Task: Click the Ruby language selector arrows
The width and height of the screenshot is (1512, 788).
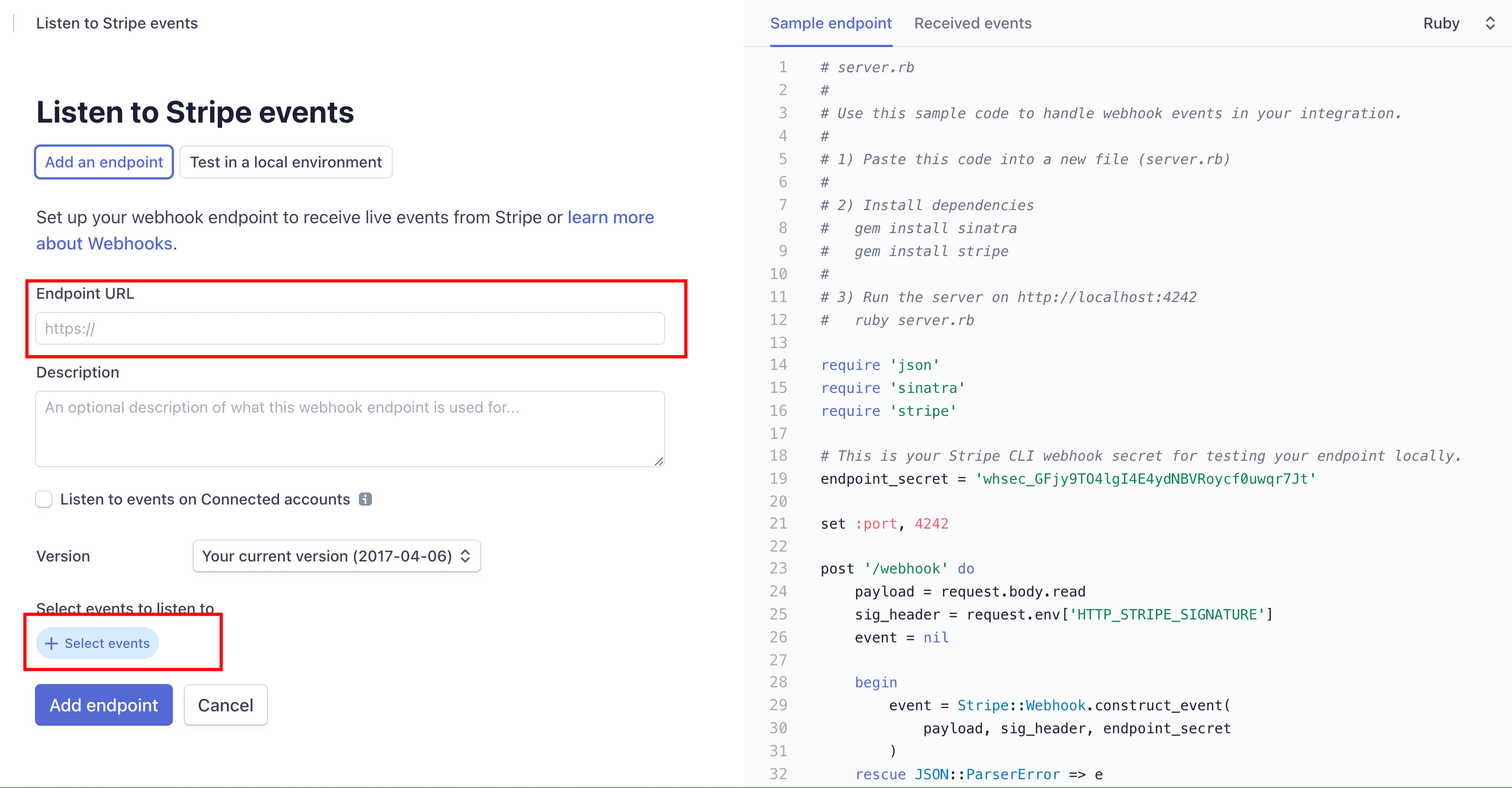Action: coord(1490,24)
